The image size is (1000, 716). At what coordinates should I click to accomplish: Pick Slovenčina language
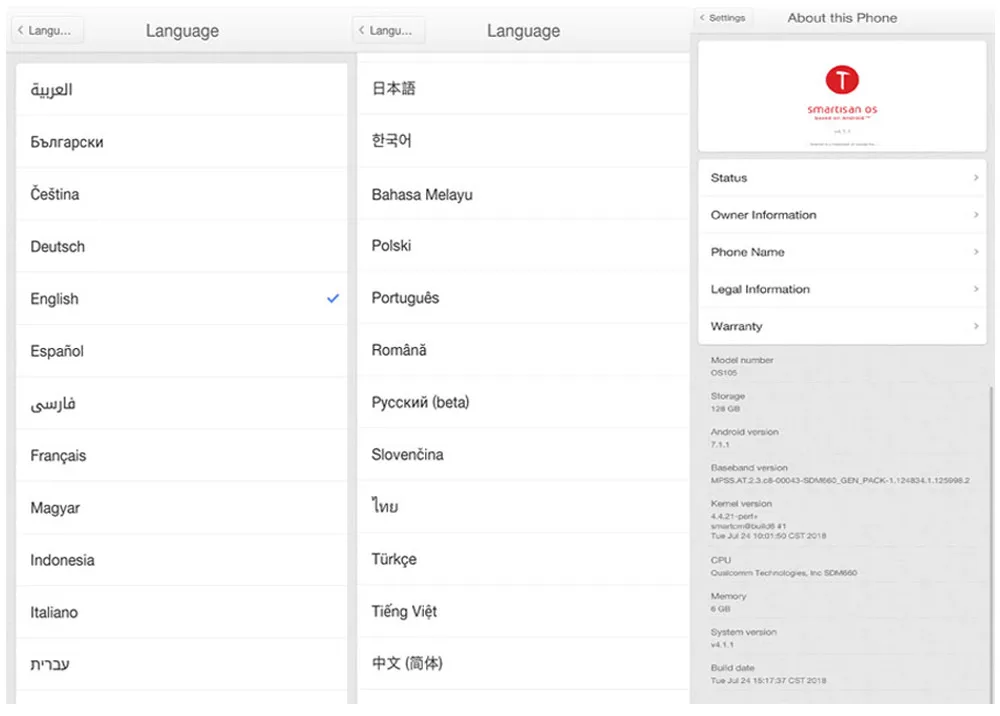523,455
